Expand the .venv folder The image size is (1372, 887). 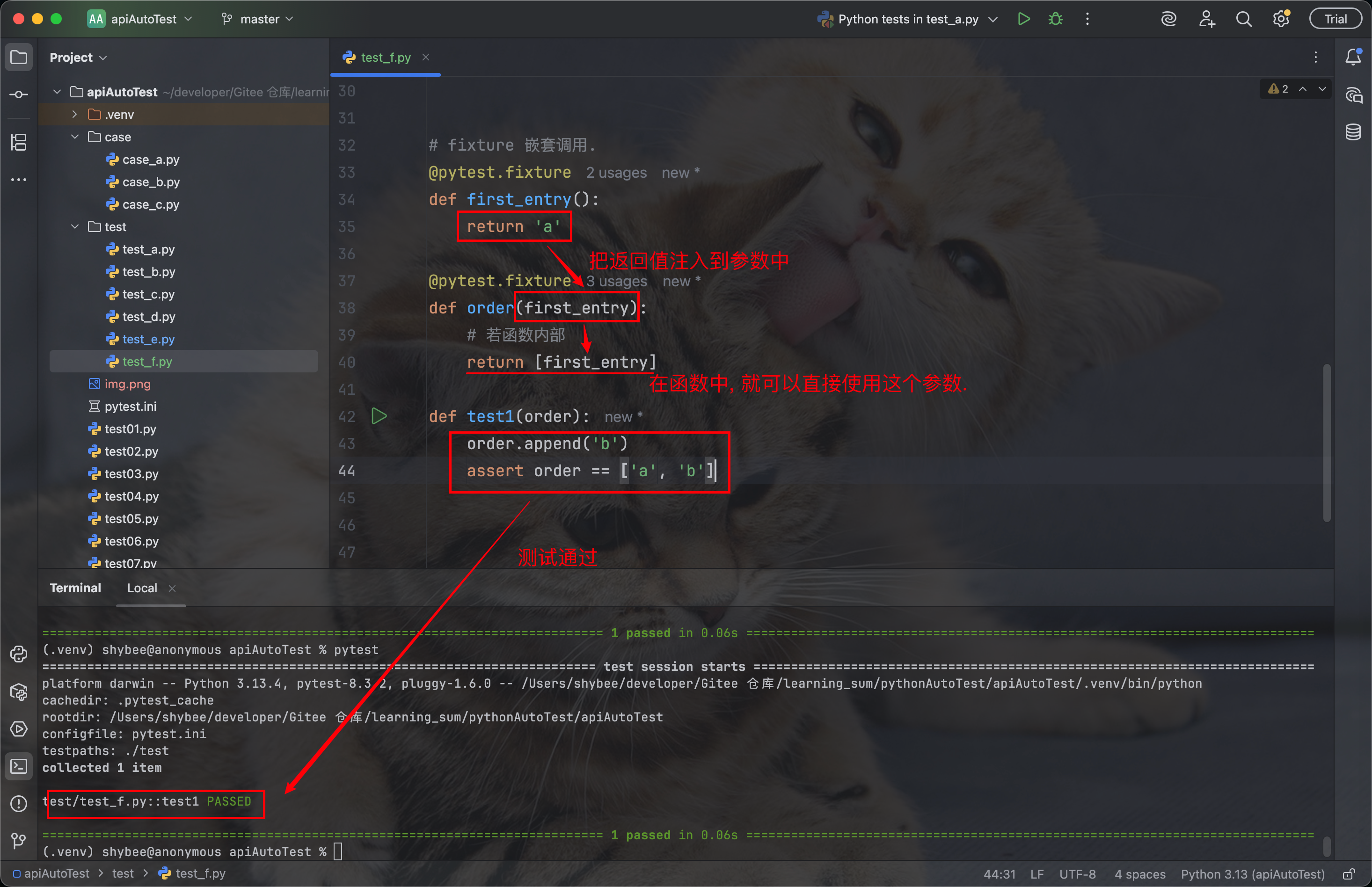pyautogui.click(x=75, y=115)
